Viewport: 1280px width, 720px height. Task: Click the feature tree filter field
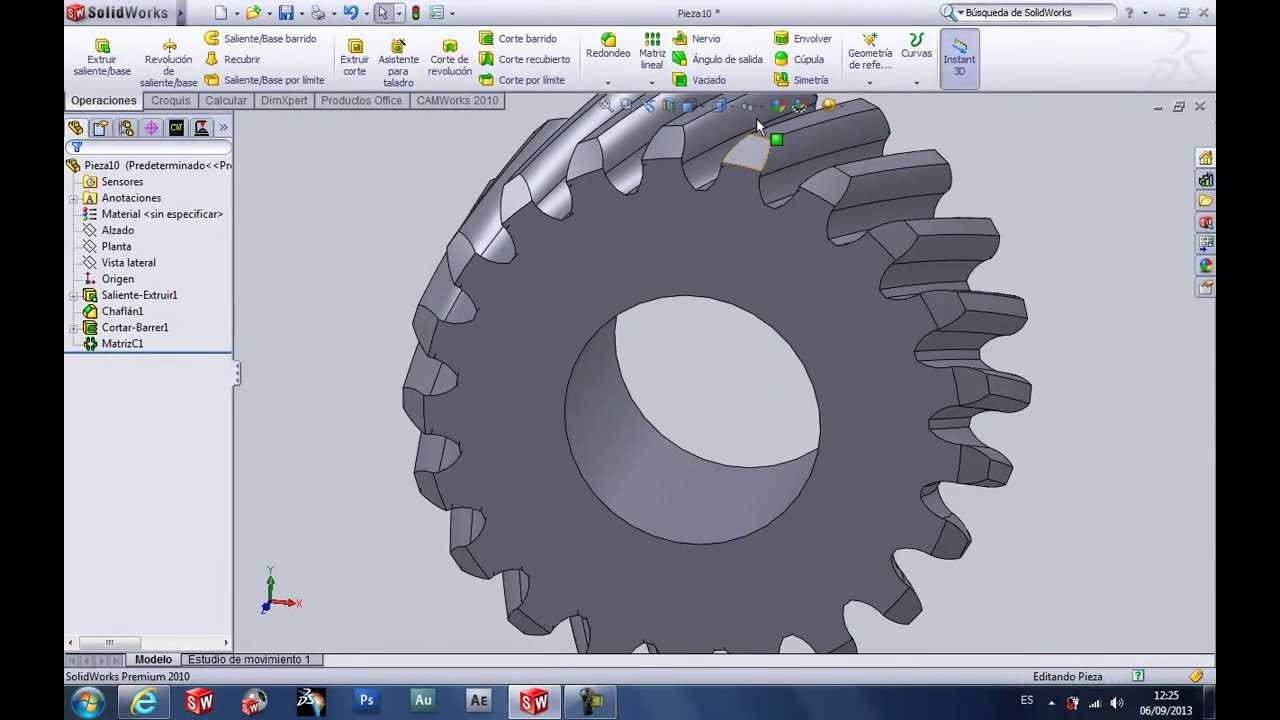148,147
